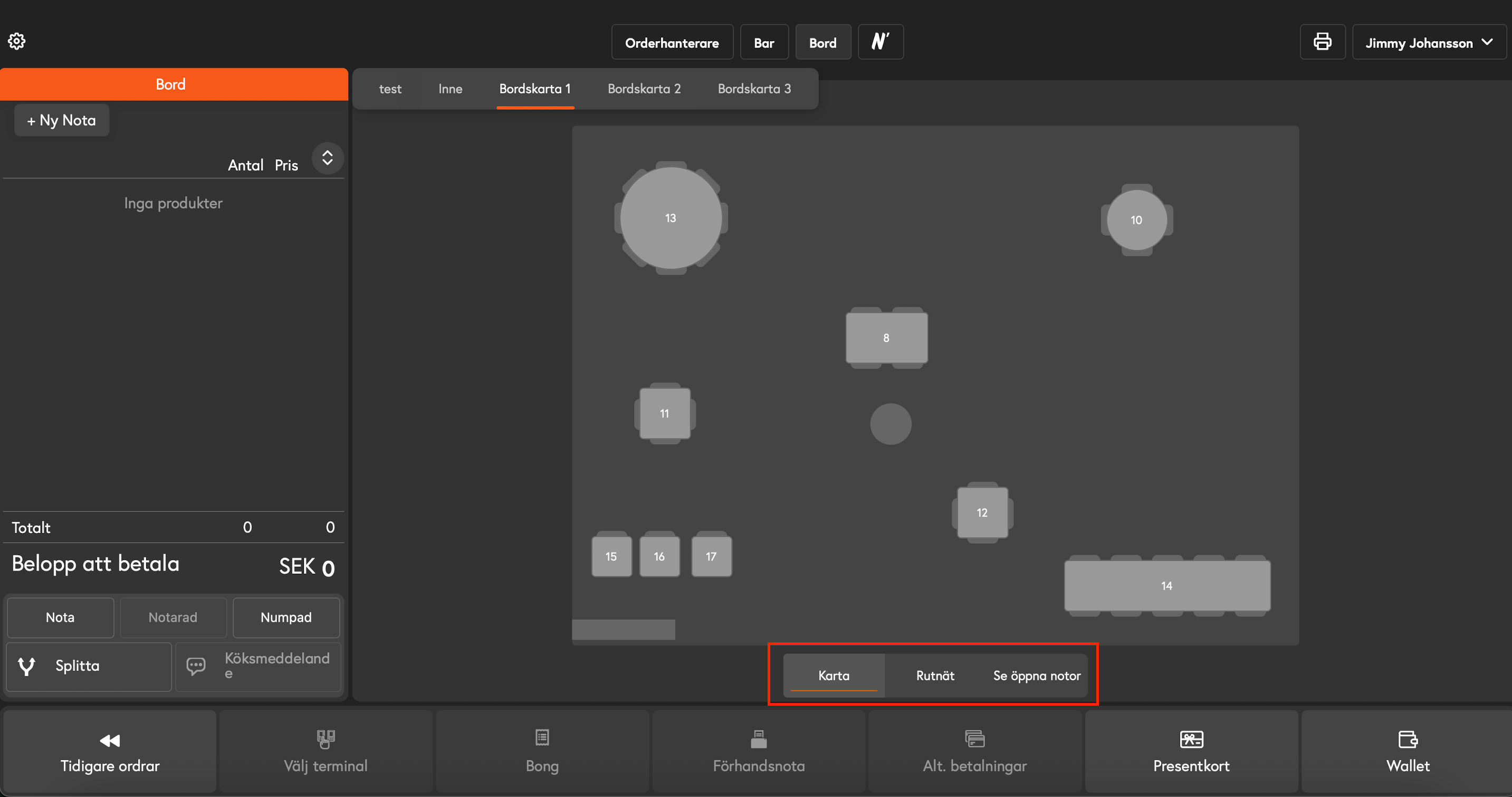Select table 8 on the map
Viewport: 1512px width, 797px height.
click(x=886, y=338)
